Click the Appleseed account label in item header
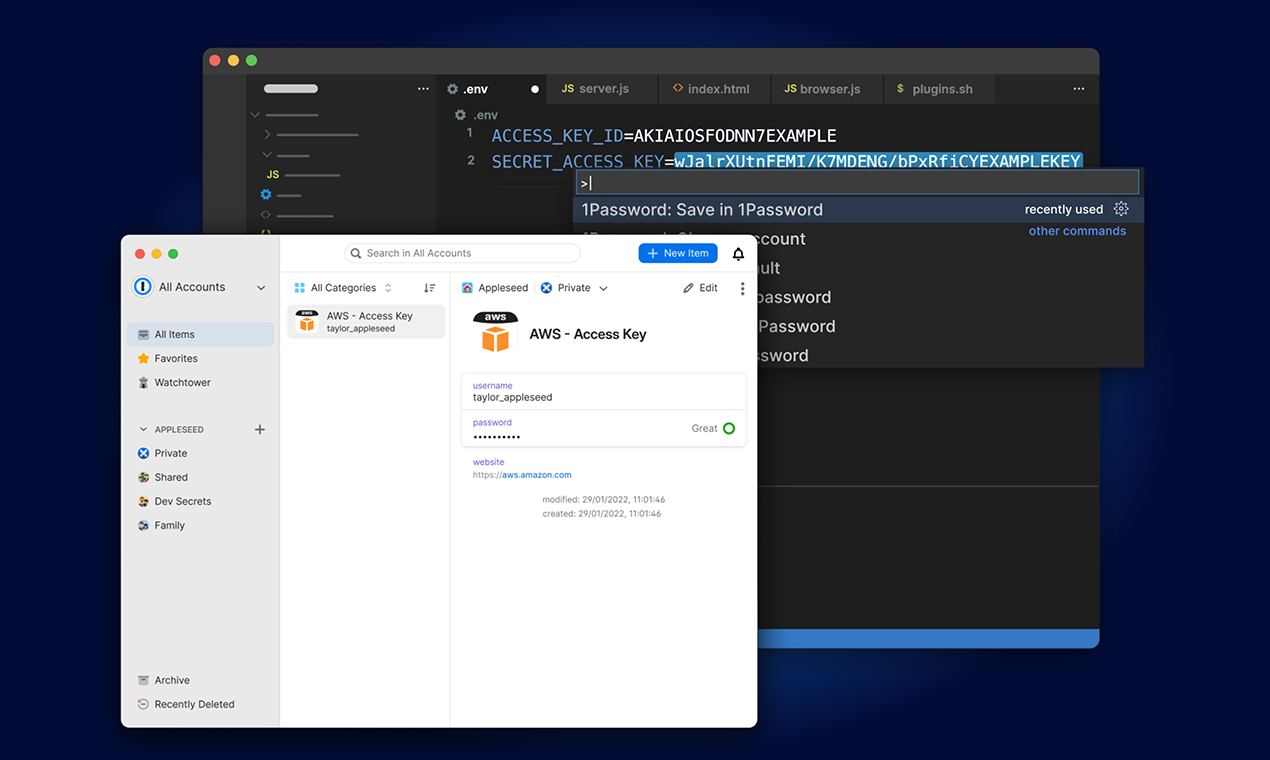The height and width of the screenshot is (760, 1270). pos(495,288)
